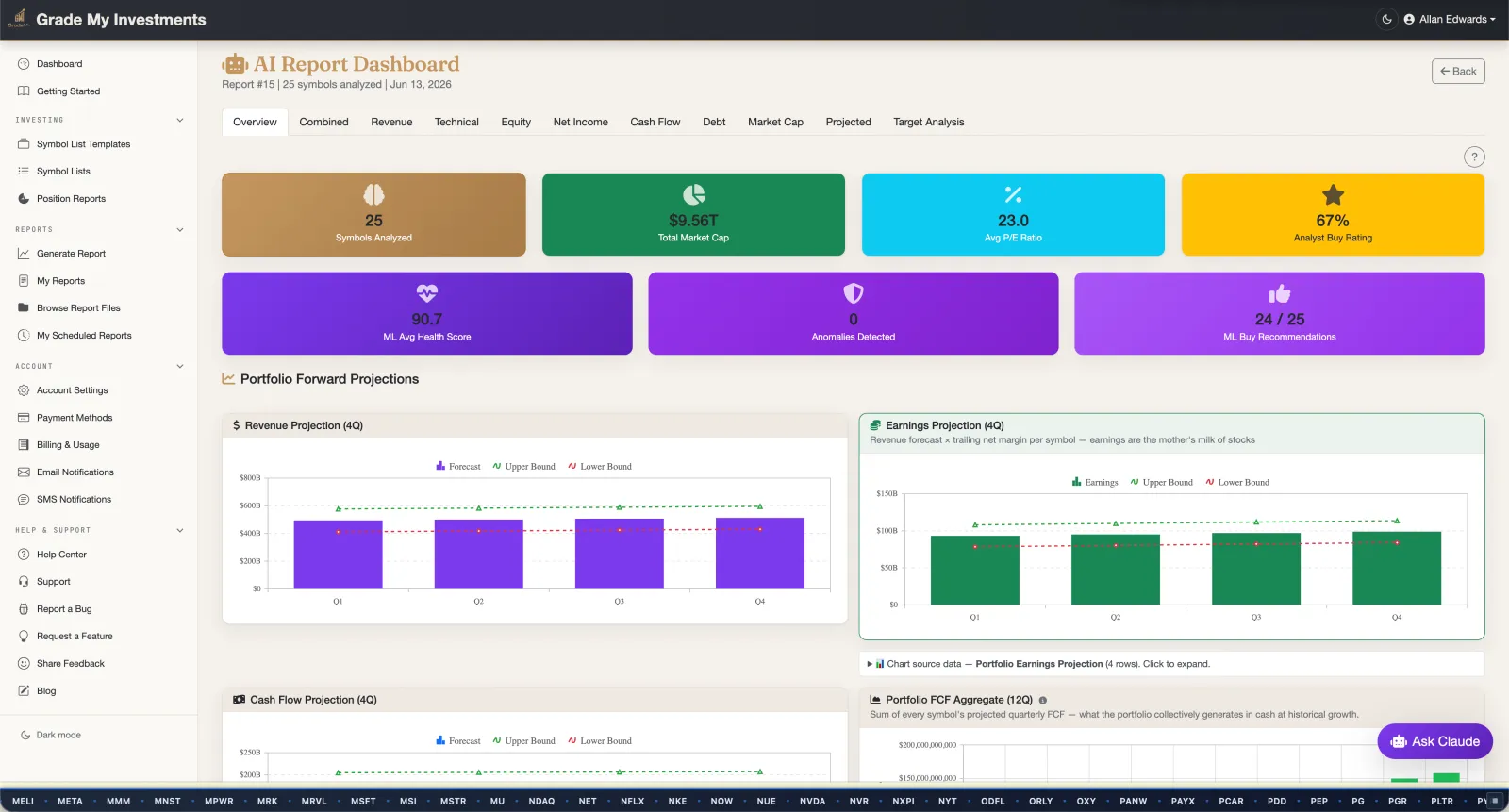Screen dimensions: 1509x812
Task: Hide the Upper Bound series in Revenue legend
Action: pyautogui.click(x=523, y=466)
